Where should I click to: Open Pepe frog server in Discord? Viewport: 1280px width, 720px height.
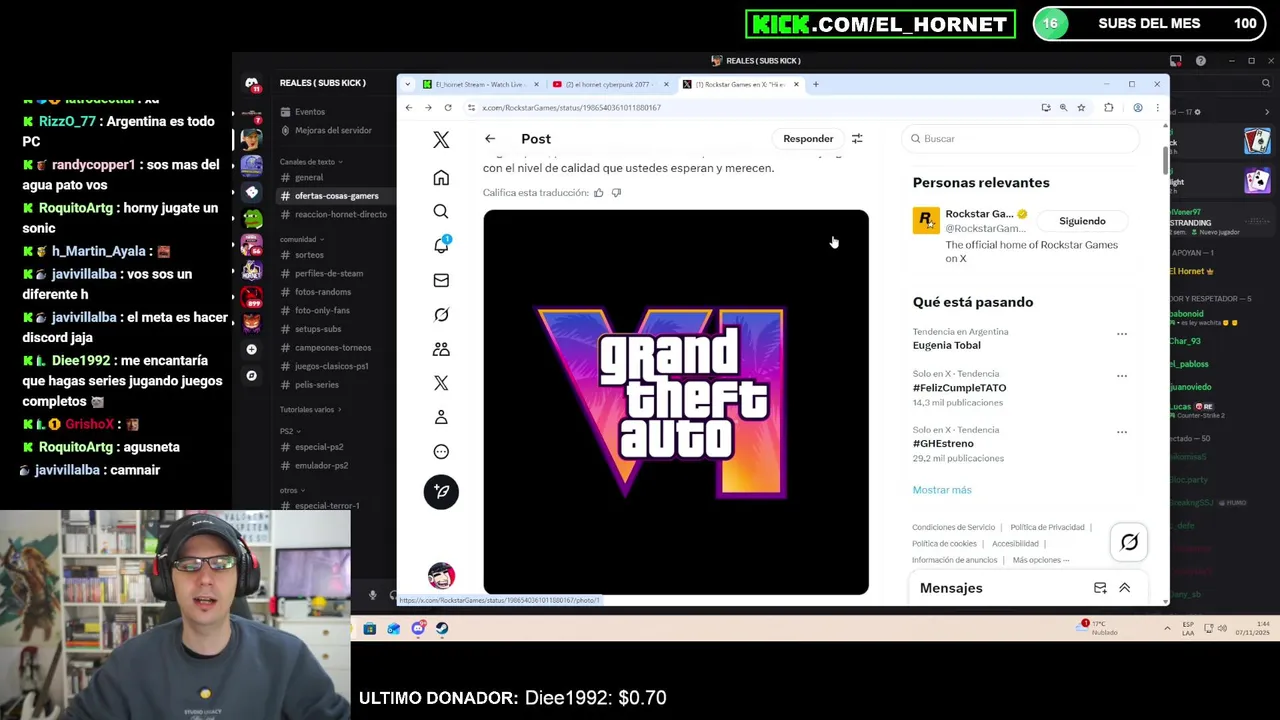click(x=252, y=218)
